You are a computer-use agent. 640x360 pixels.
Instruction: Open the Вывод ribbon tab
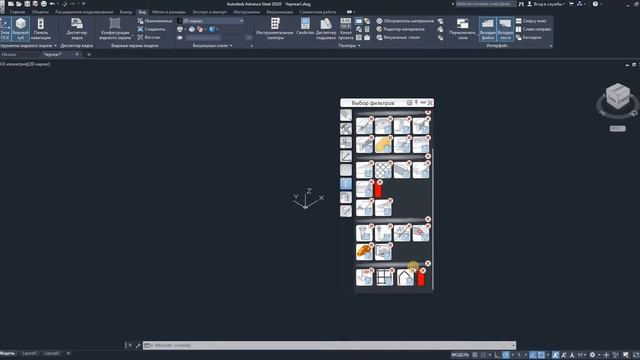tap(126, 12)
